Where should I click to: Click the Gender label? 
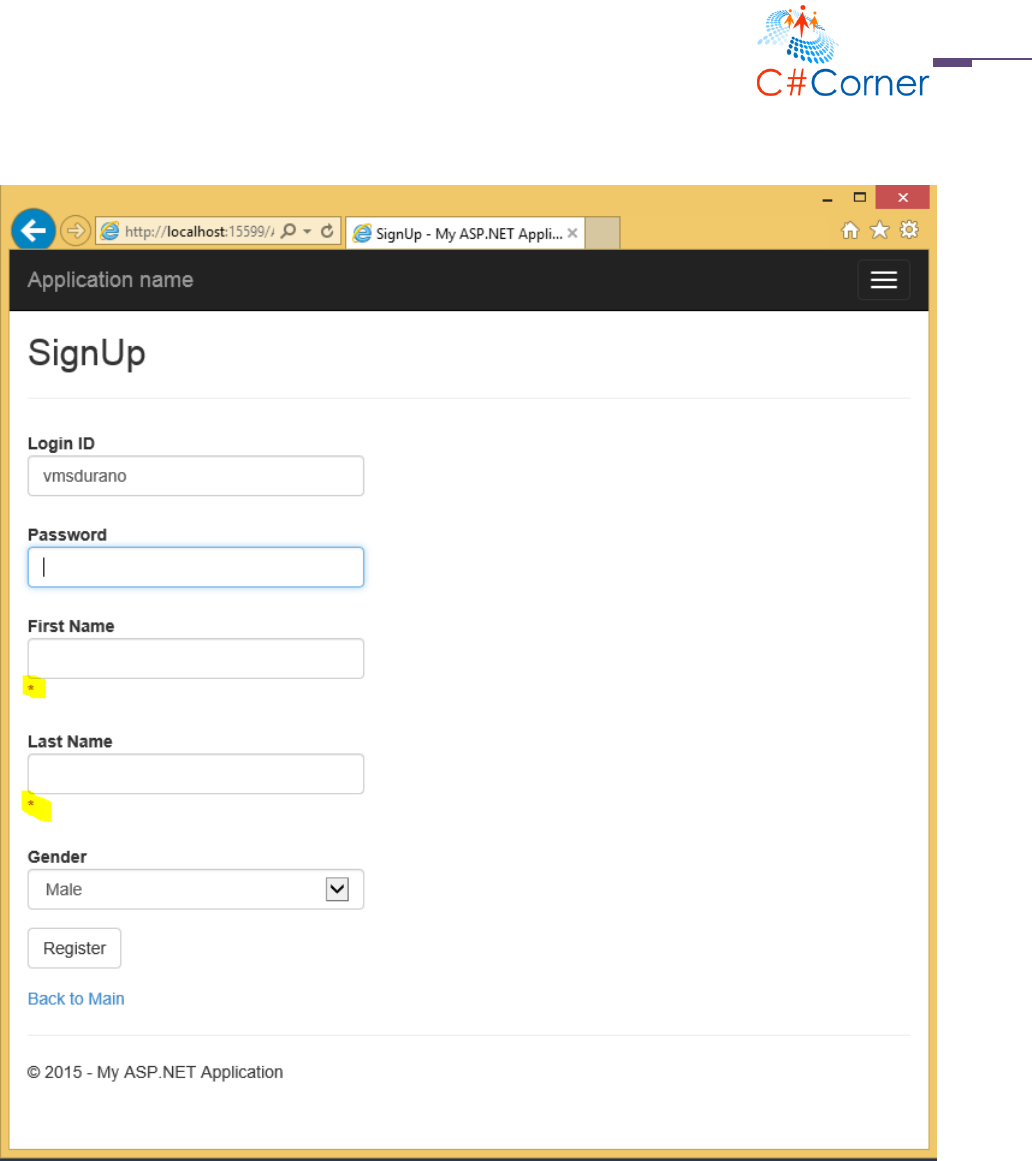57,857
